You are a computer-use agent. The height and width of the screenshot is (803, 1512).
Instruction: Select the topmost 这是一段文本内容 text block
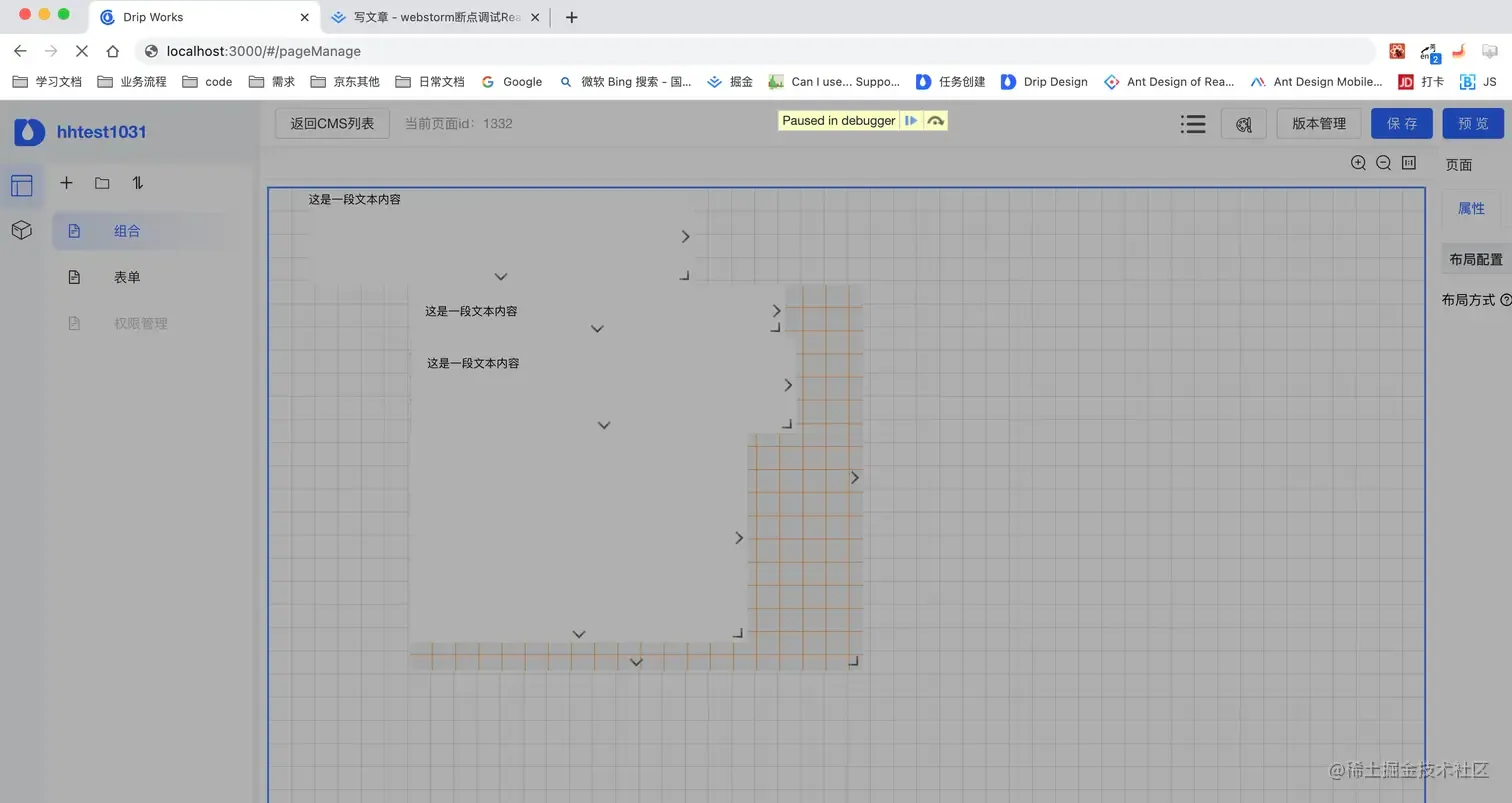[x=355, y=199]
